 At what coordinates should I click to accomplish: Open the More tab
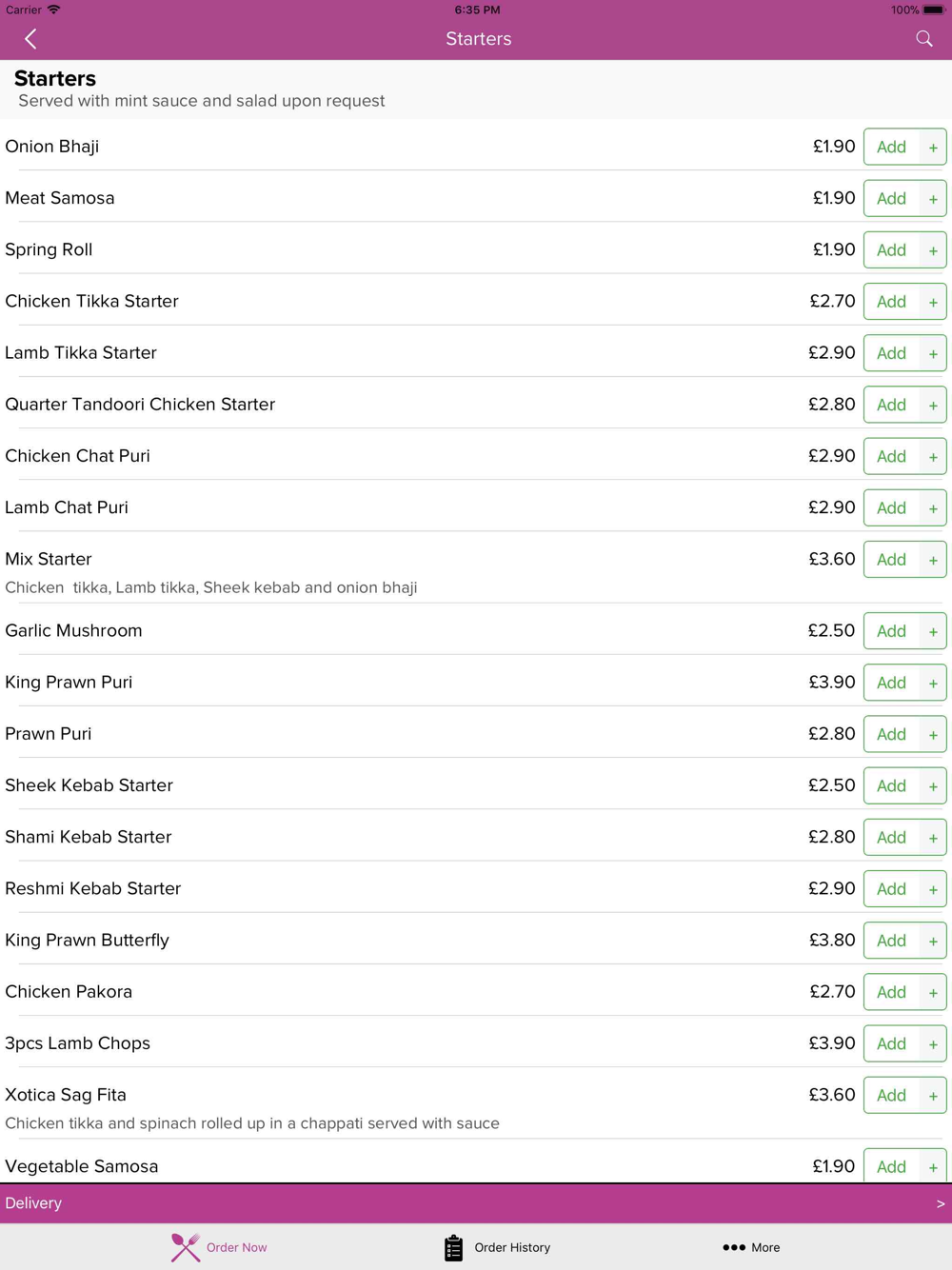(751, 1247)
